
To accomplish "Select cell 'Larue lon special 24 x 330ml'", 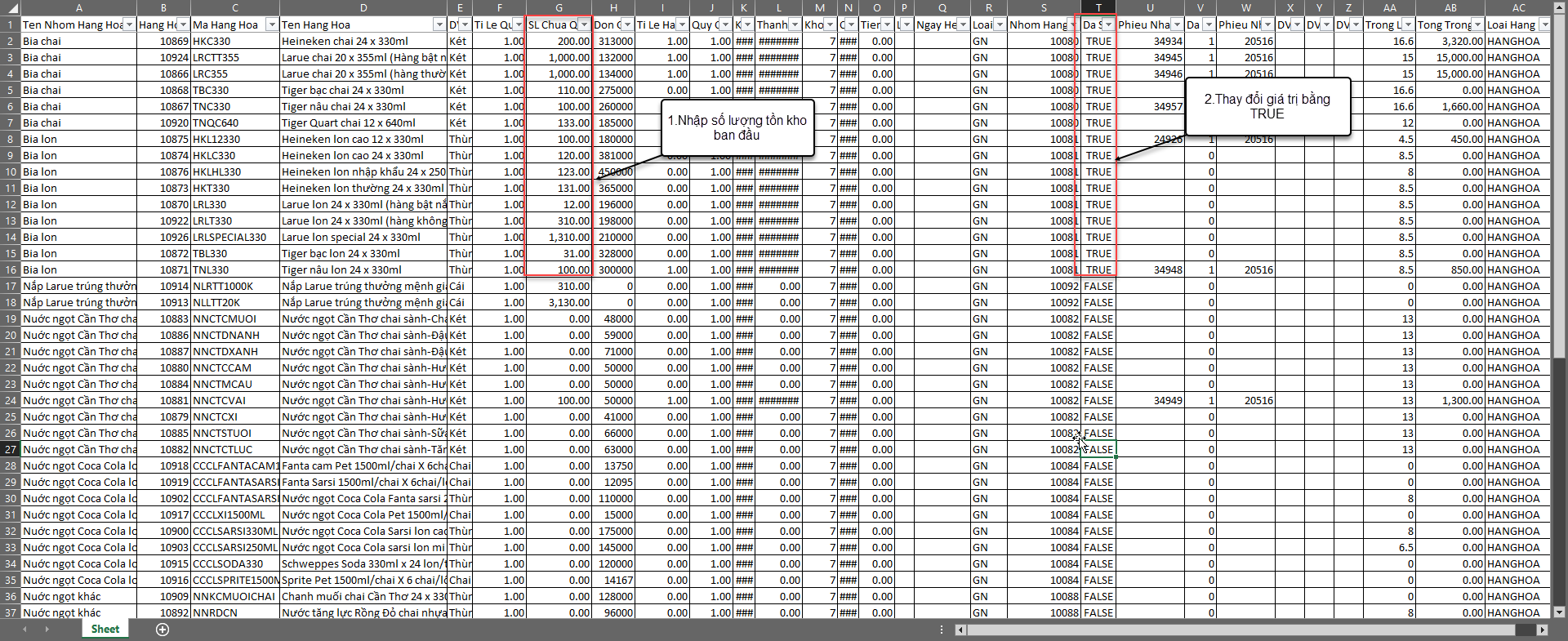I will point(363,237).
